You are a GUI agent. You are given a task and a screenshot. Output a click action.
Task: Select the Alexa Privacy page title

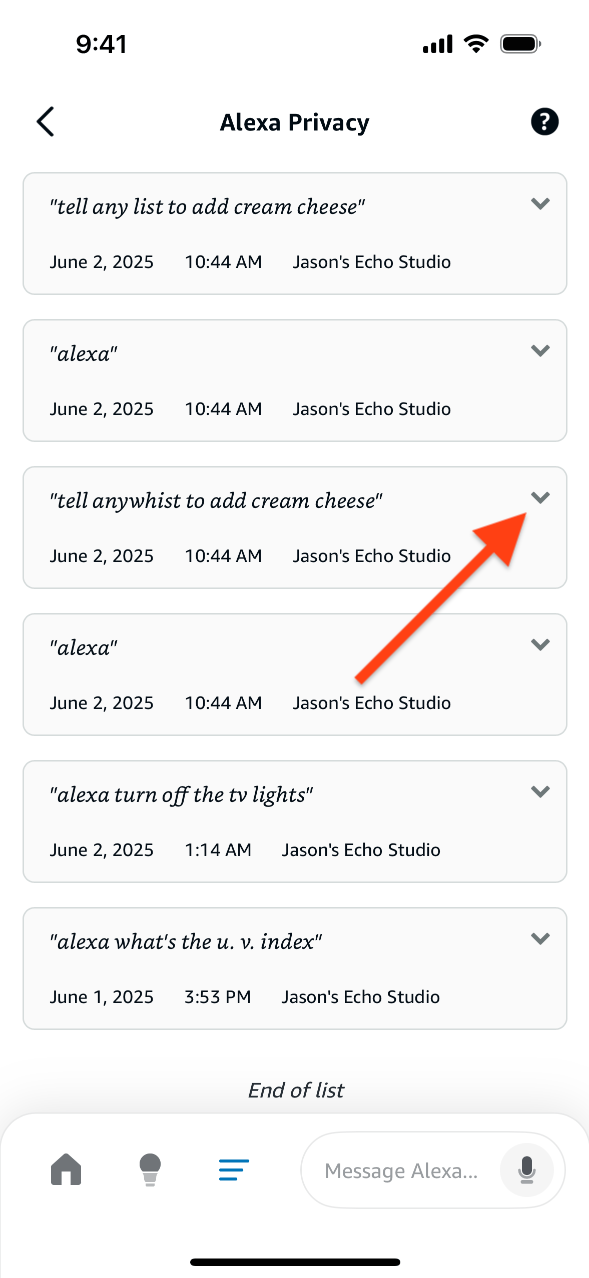tap(295, 123)
